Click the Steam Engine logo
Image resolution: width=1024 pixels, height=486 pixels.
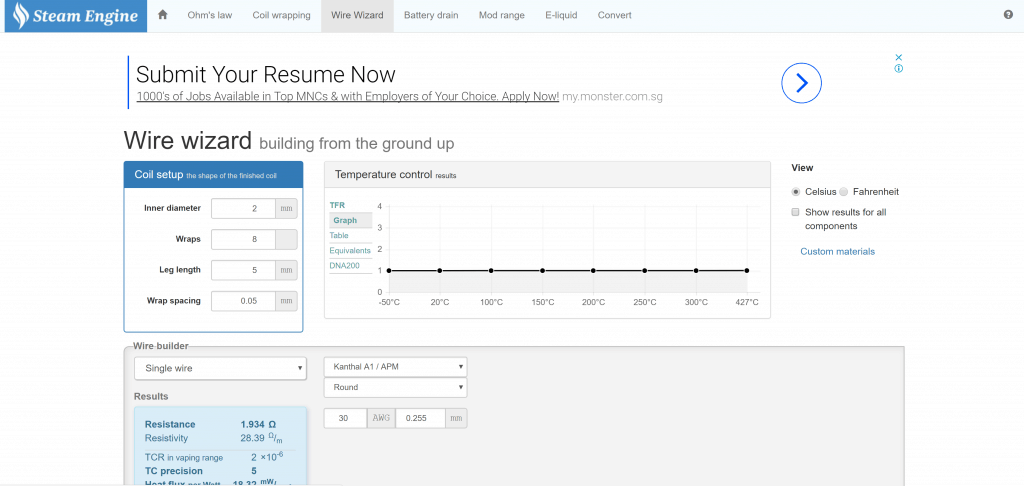point(73,16)
